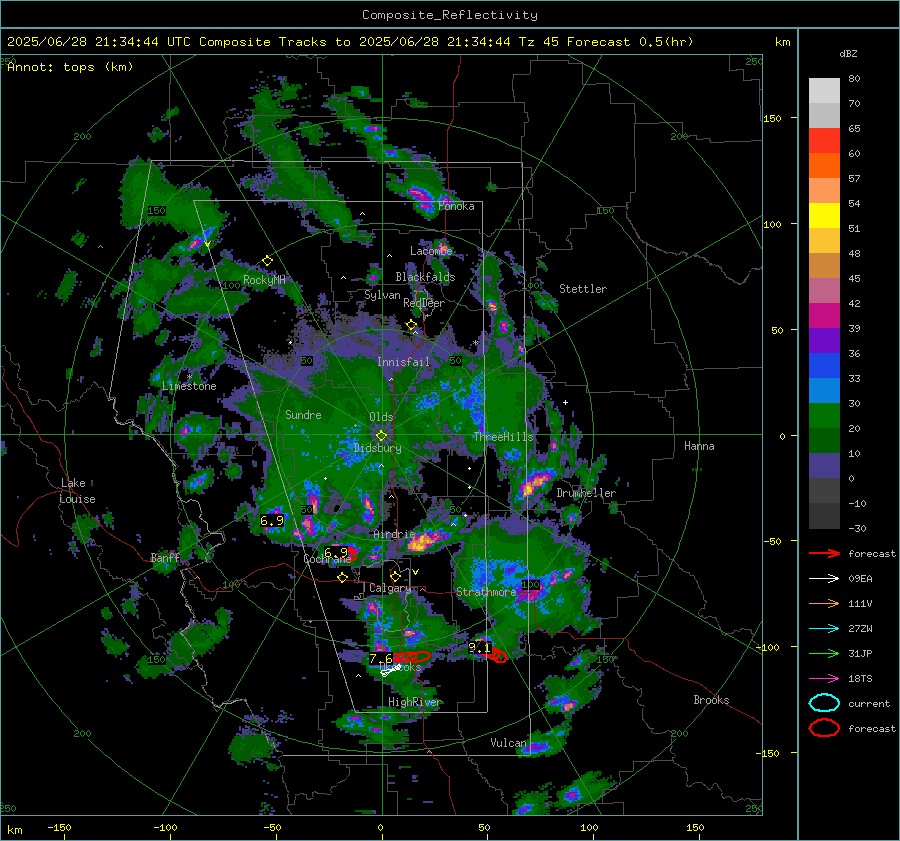Click the green legend swatch between 30 and 20 dBZ
Viewport: 900px width, 841px height.
(824, 416)
